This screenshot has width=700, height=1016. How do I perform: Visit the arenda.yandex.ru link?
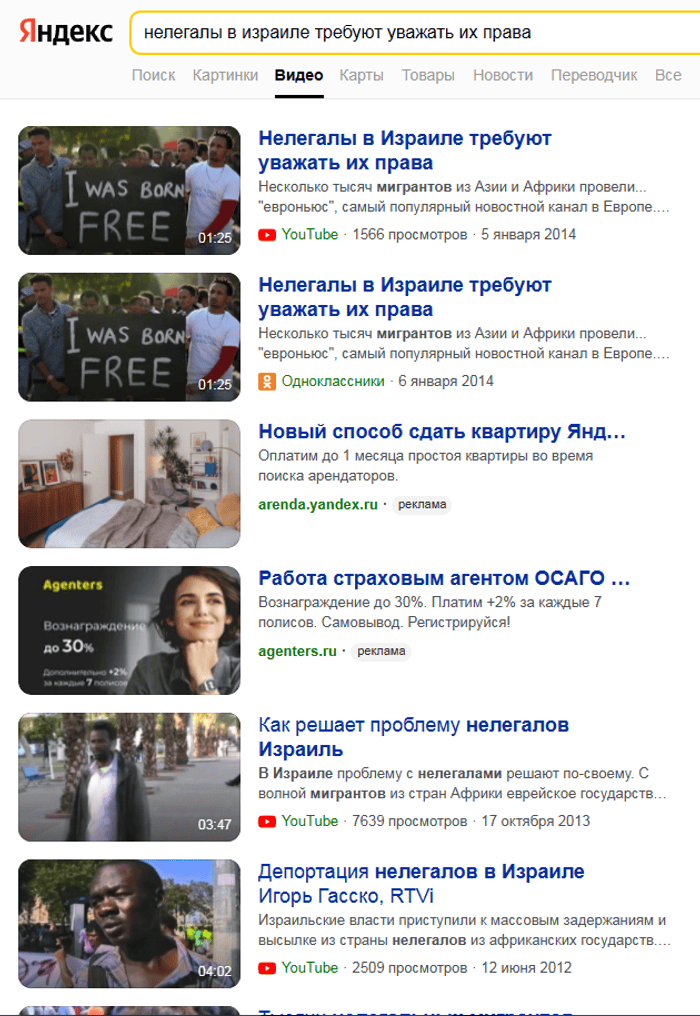click(318, 504)
